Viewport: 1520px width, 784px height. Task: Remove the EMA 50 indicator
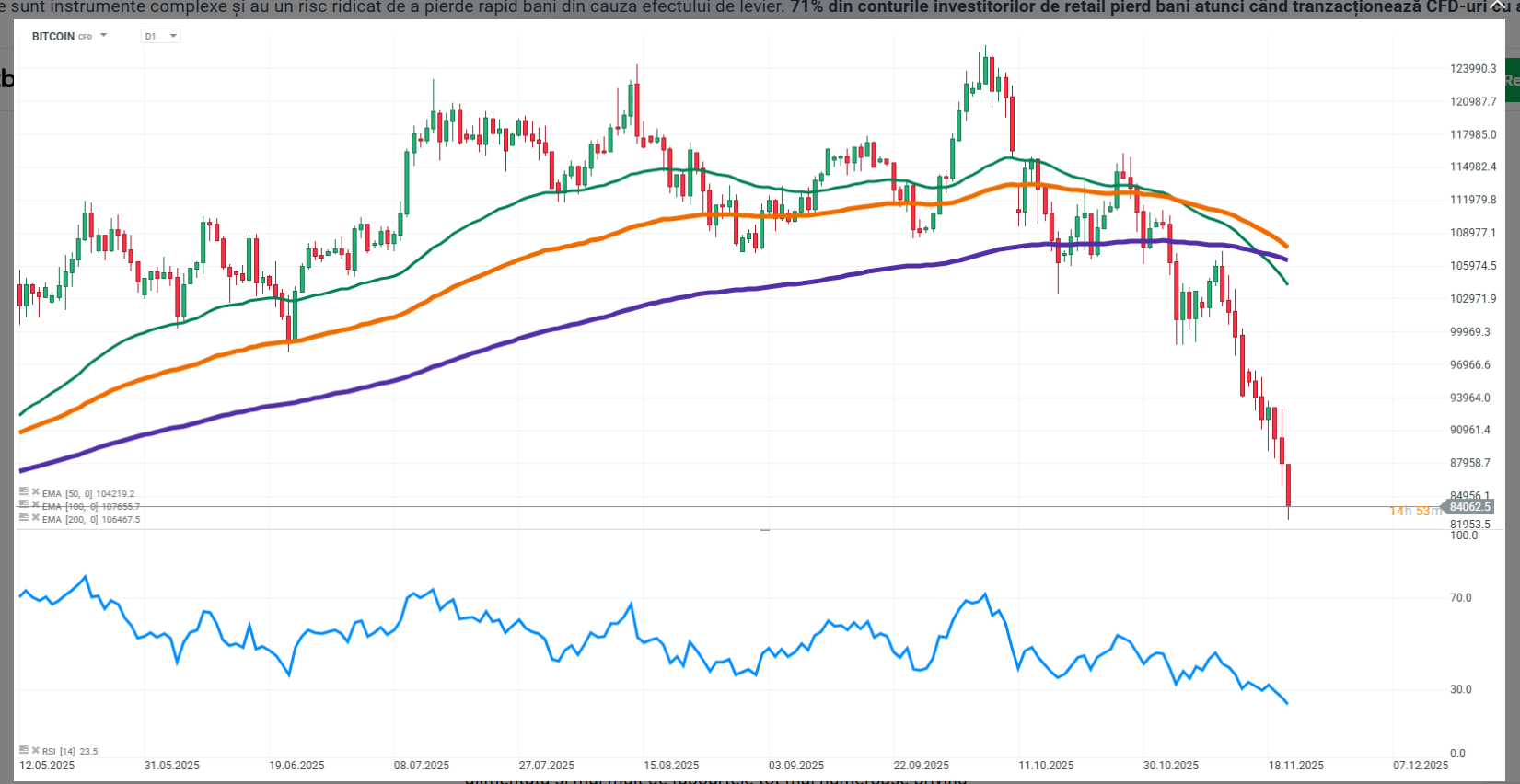(x=35, y=492)
